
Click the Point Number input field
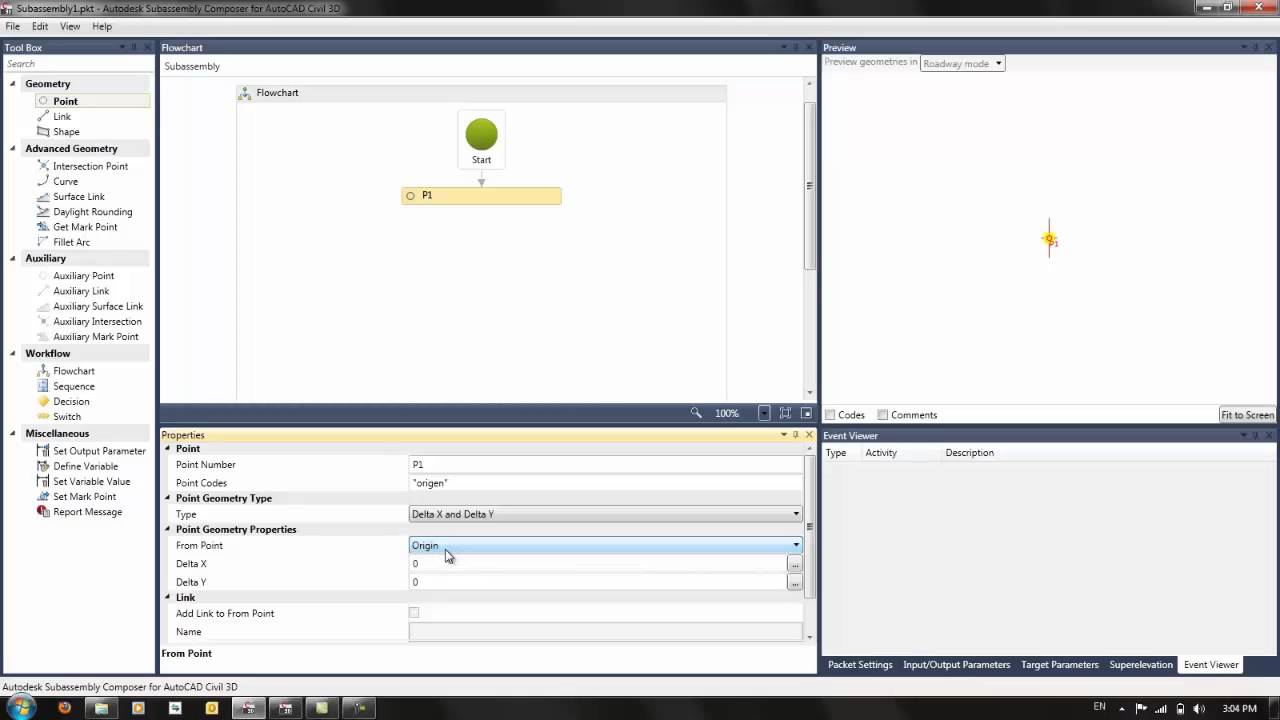point(606,464)
